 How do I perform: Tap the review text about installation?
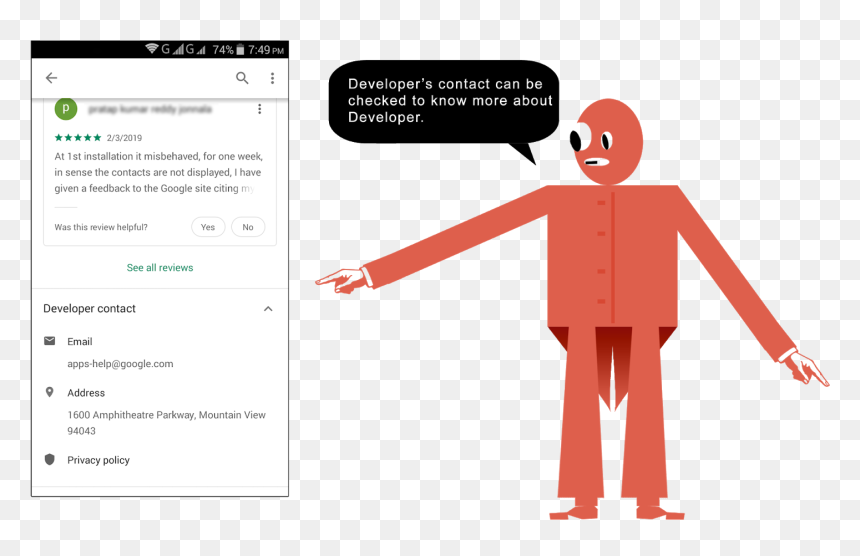click(159, 172)
